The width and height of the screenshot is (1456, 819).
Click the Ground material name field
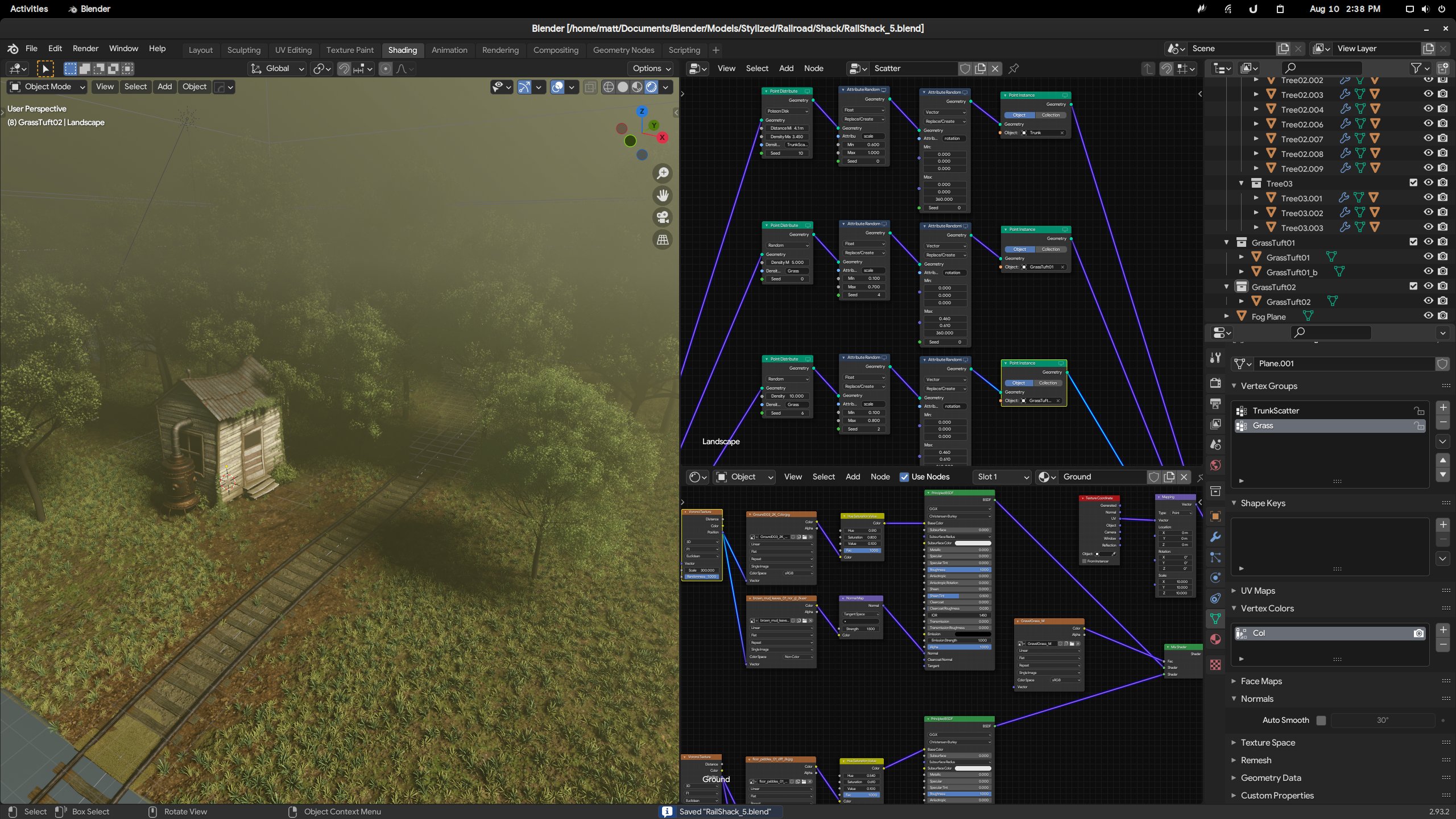(1103, 477)
